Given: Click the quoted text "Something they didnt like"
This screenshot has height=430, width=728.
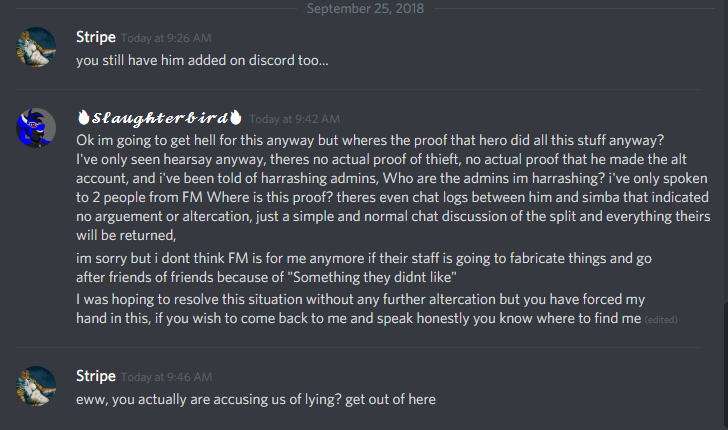Looking at the screenshot, I should click(x=372, y=277).
